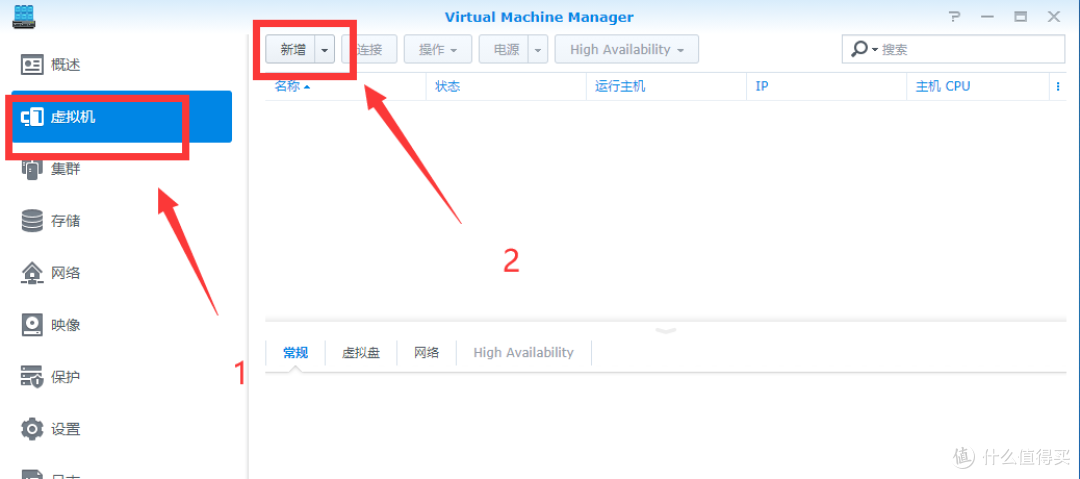Expand the 新增 dropdown arrow
This screenshot has width=1080, height=479.
[x=324, y=50]
